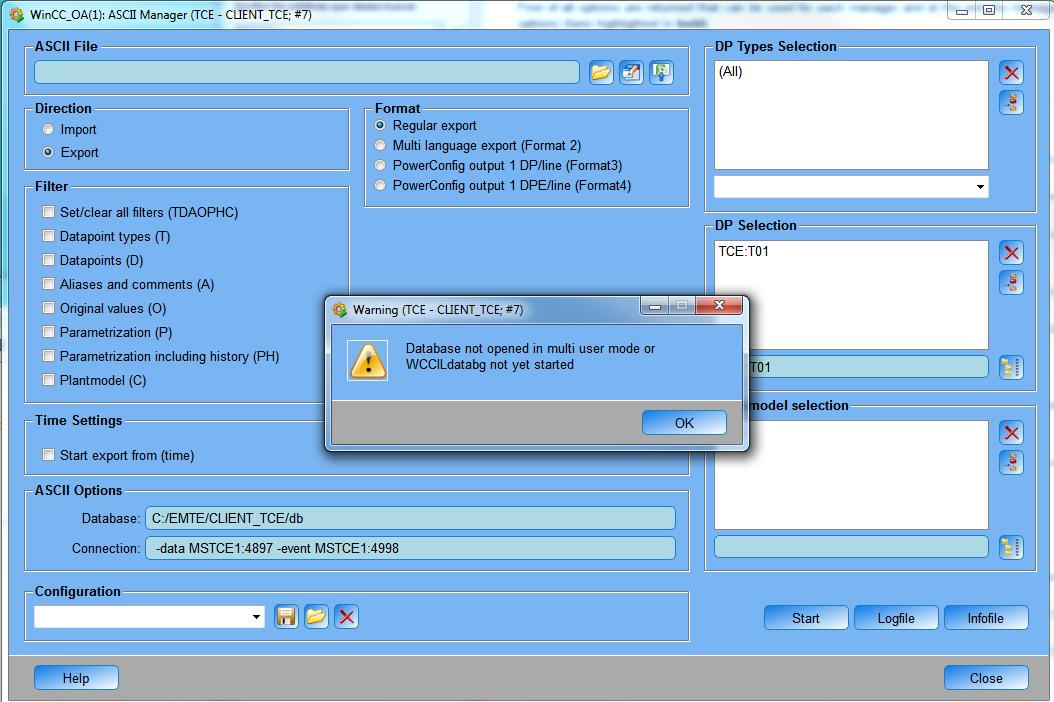Click the Connection parameters field
The width and height of the screenshot is (1054, 702).
tap(410, 548)
